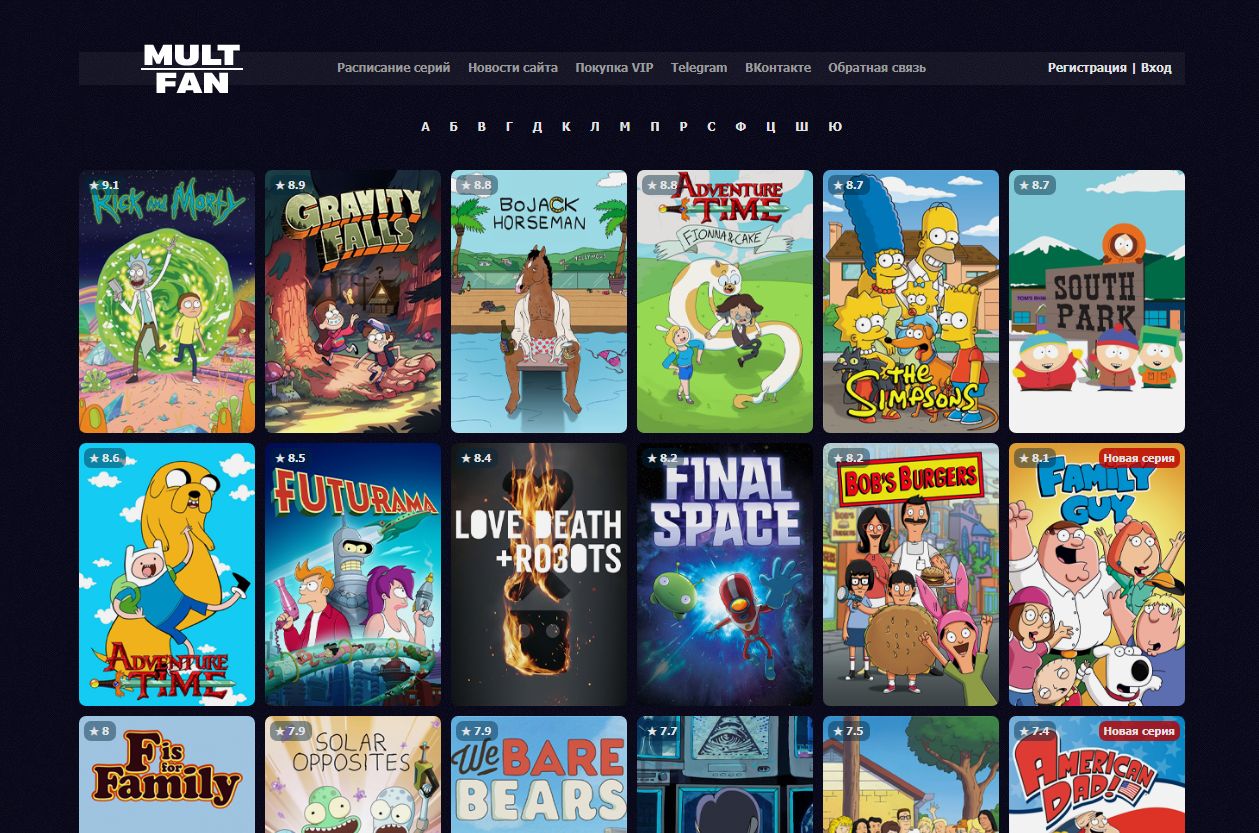Jump to letter Ц in the index
This screenshot has width=1259, height=833.
(771, 127)
